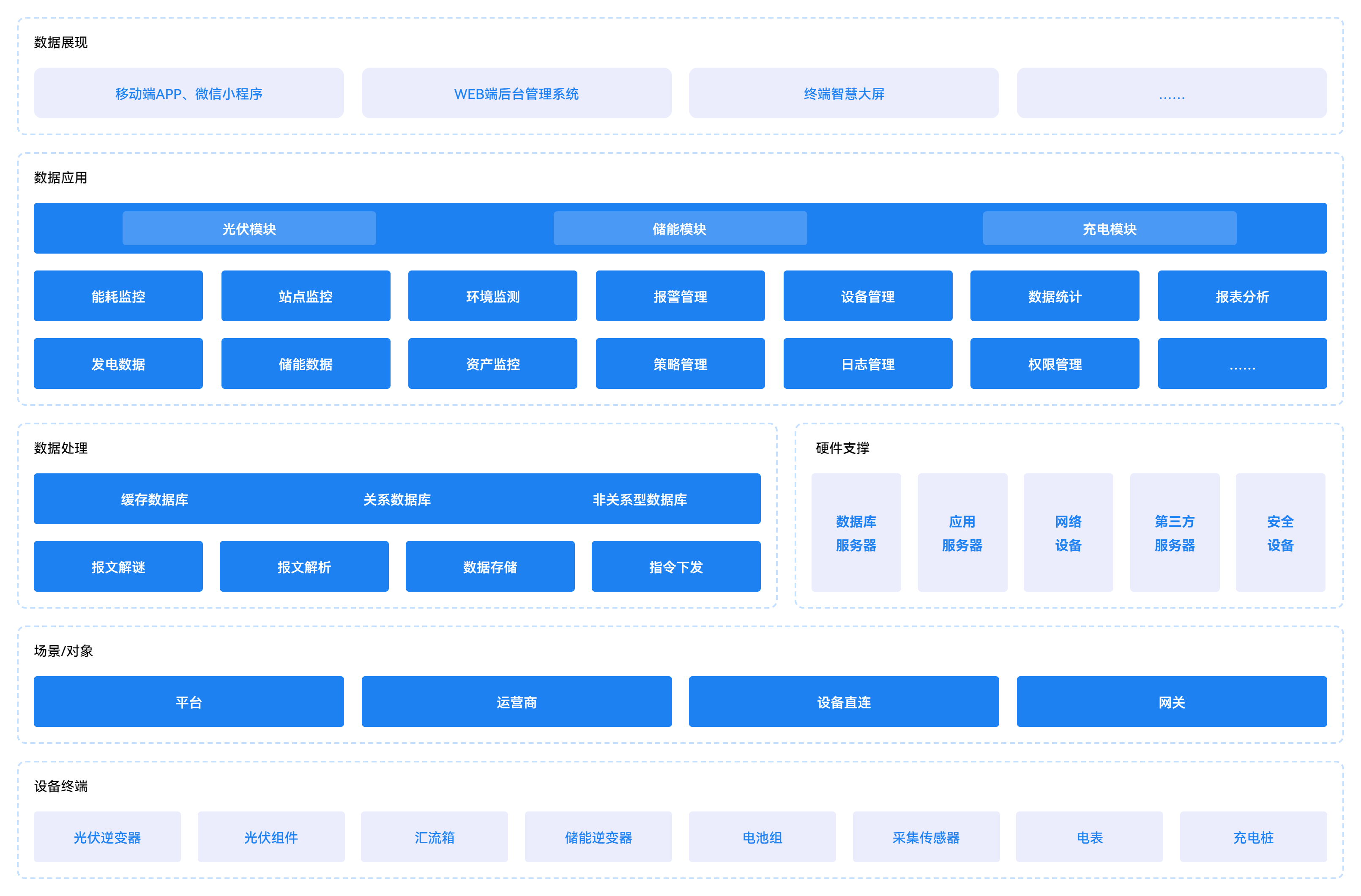Open the 权限管理 block

(x=1055, y=363)
